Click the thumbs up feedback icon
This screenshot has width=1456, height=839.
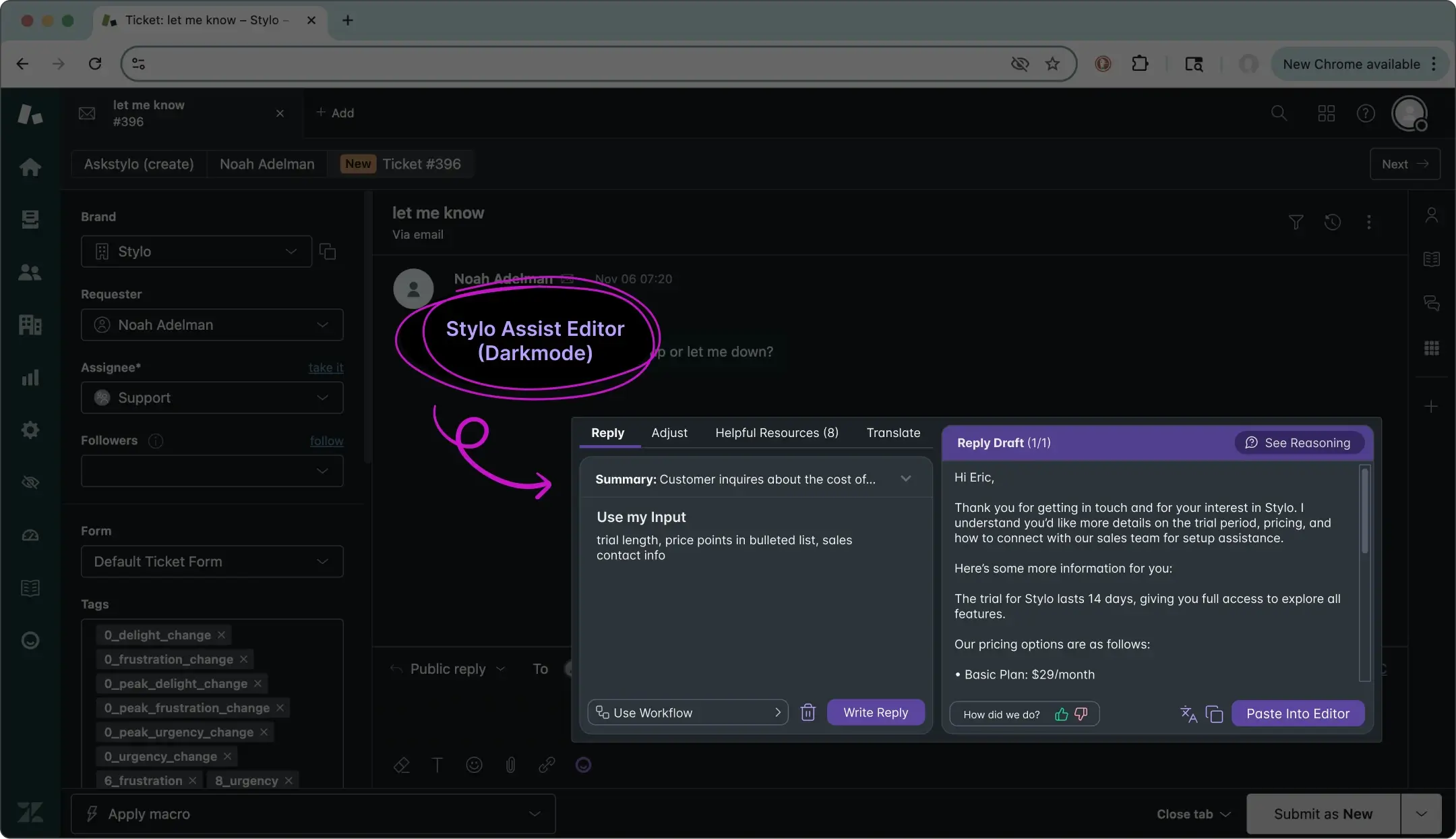(1061, 714)
